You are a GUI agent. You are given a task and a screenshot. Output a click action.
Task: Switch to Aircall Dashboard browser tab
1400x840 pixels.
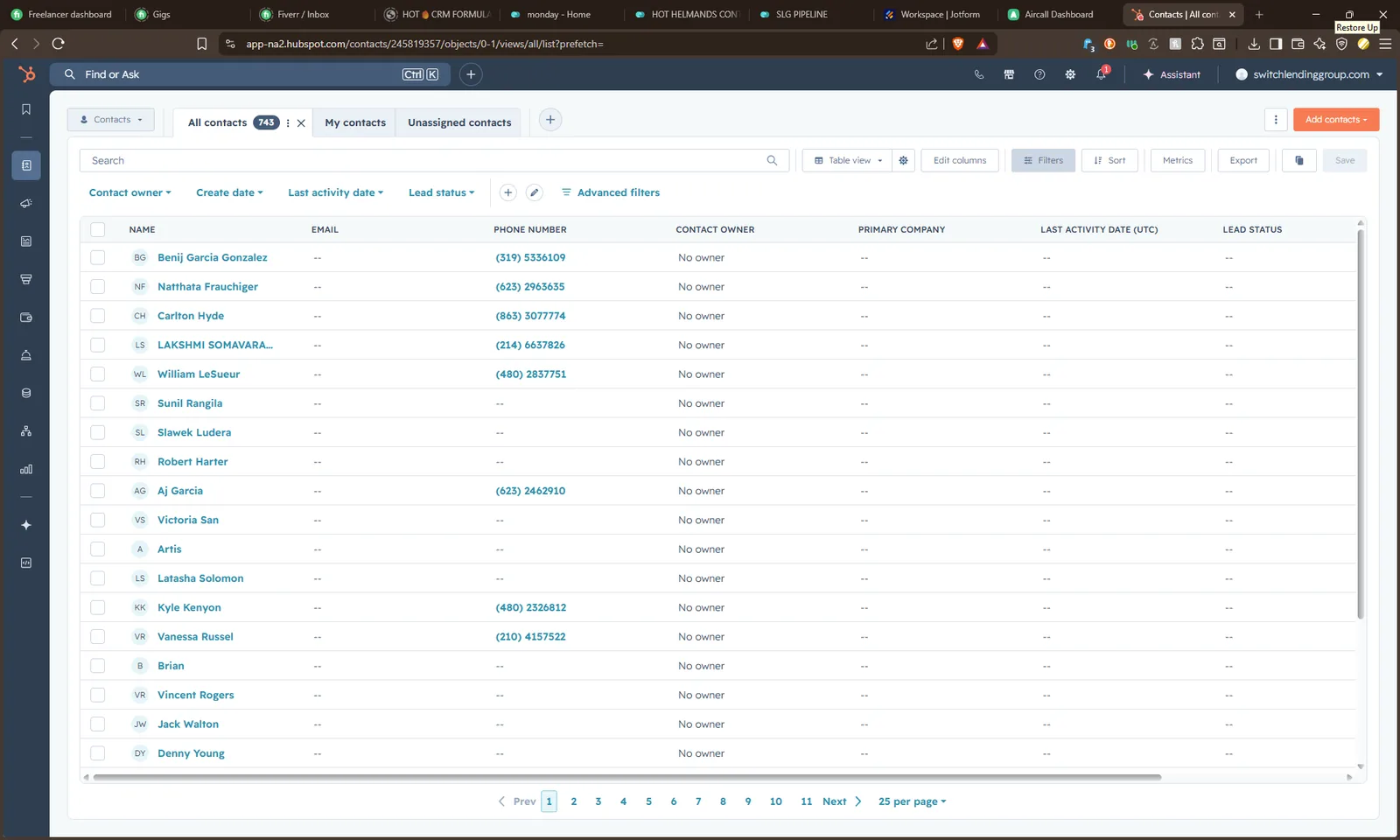click(x=1059, y=14)
